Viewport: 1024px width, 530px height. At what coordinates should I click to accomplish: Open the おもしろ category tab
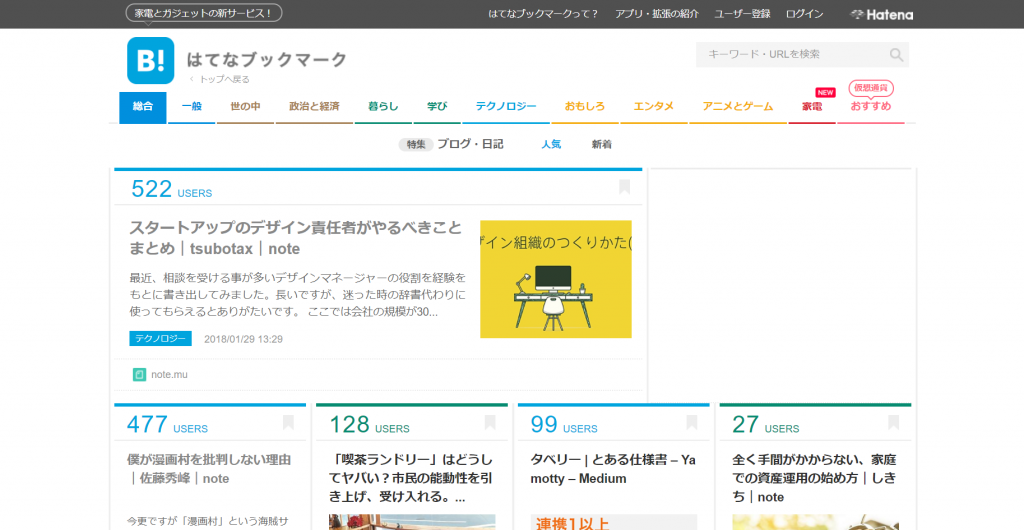click(584, 107)
